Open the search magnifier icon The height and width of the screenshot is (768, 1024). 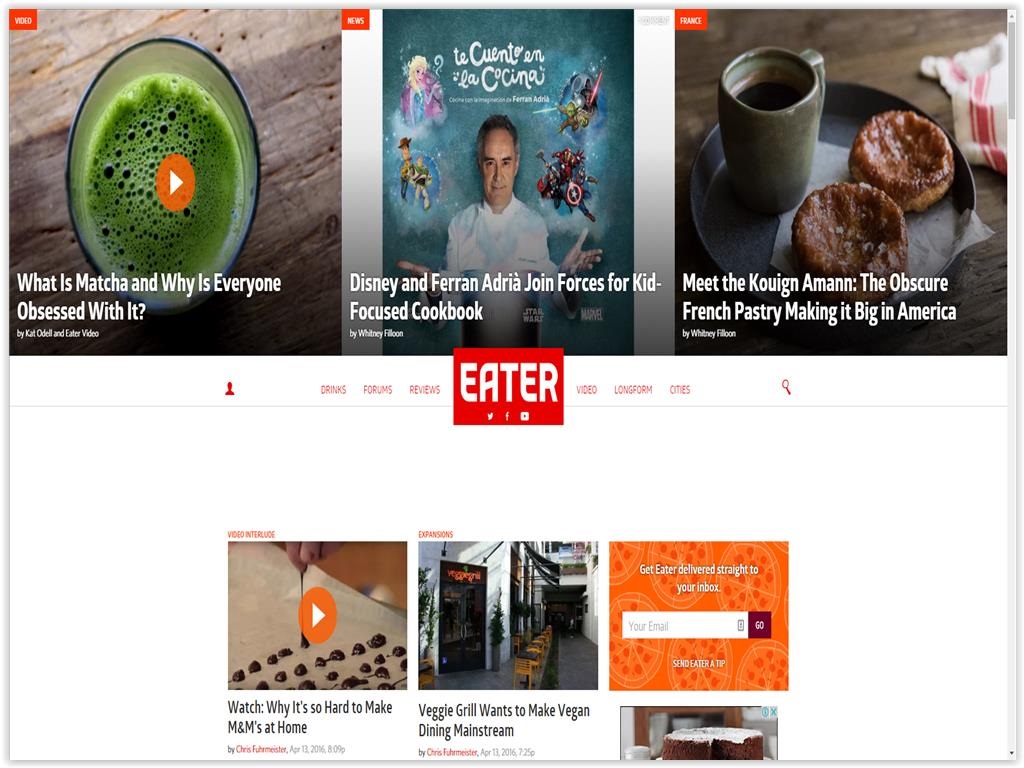click(786, 387)
